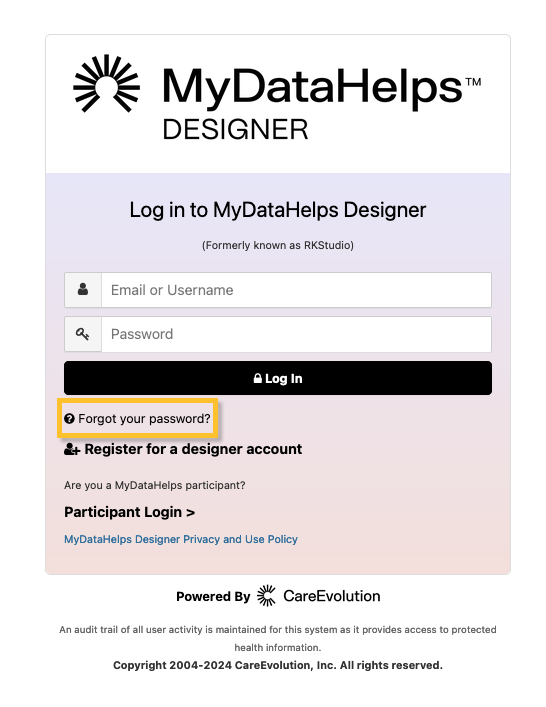Click the lock icon on Log In button

(x=257, y=378)
